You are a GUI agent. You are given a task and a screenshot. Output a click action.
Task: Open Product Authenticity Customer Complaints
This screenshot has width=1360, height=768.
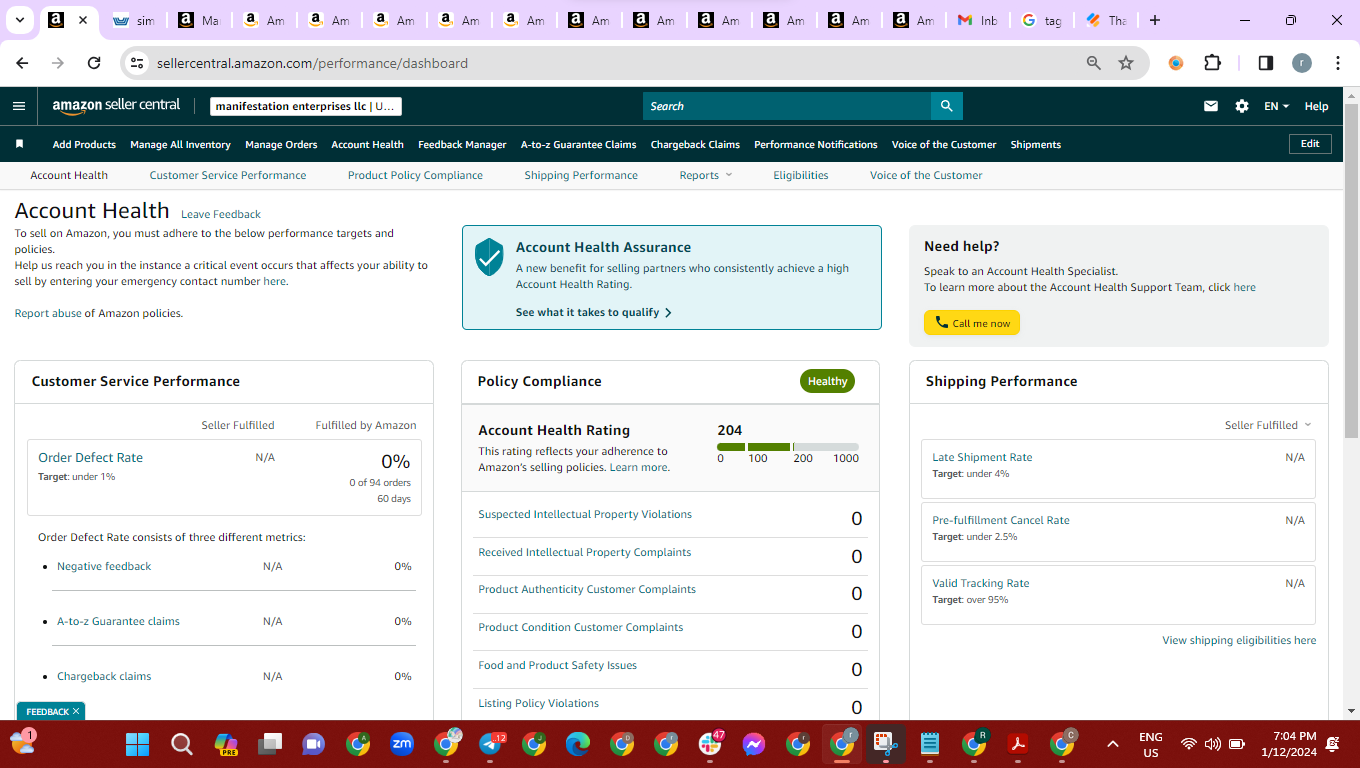pos(587,589)
